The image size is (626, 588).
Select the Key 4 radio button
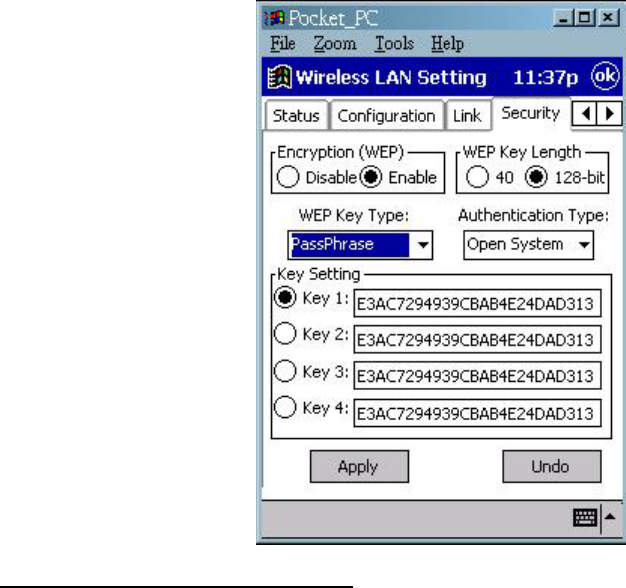point(285,407)
